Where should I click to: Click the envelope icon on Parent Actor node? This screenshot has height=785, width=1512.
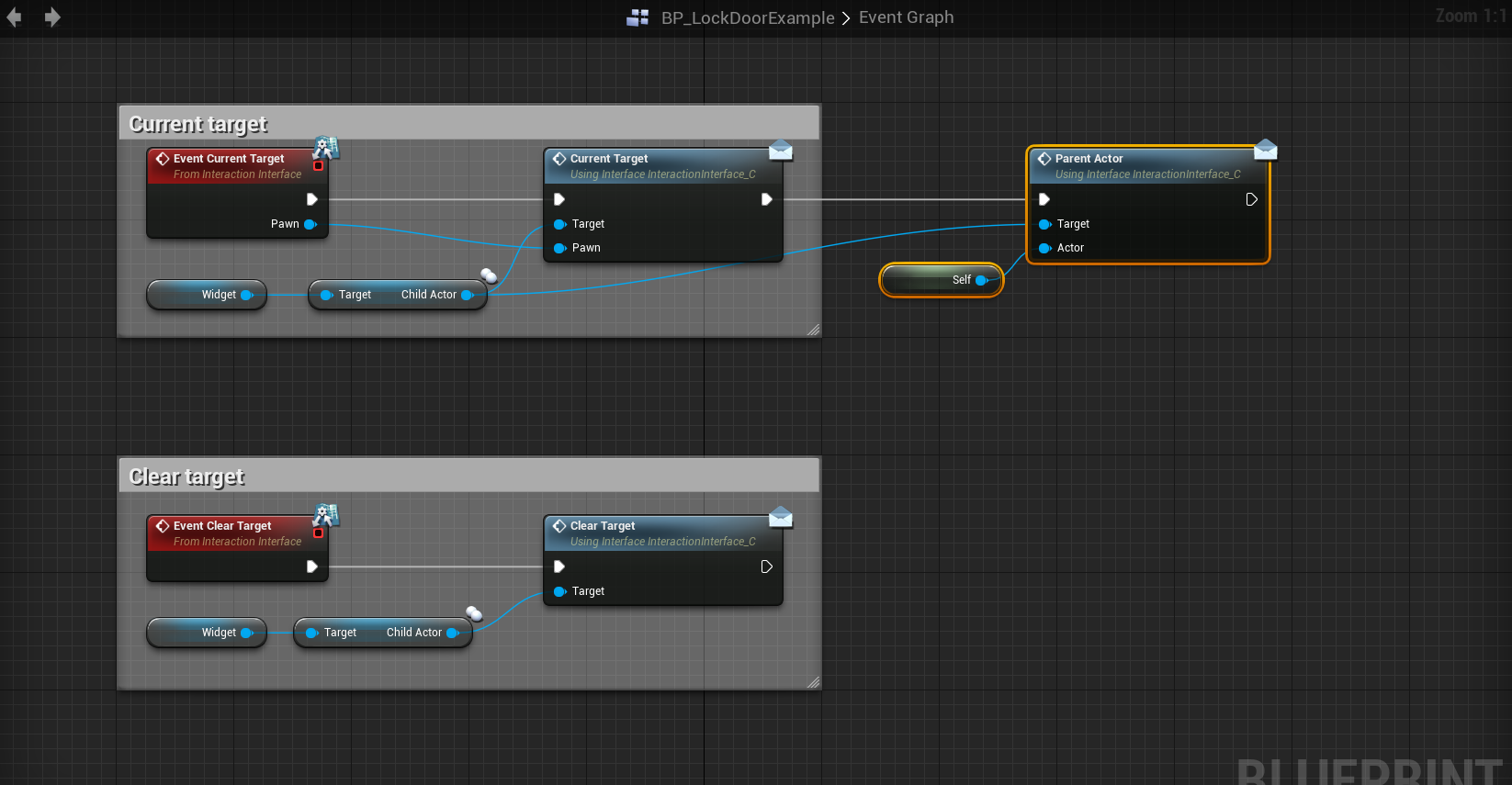(x=1265, y=150)
